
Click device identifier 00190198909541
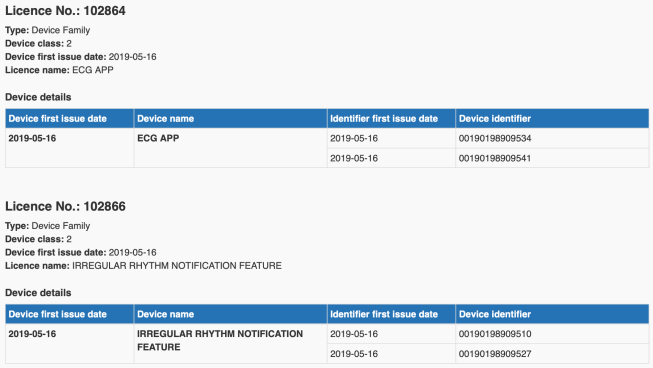point(495,158)
